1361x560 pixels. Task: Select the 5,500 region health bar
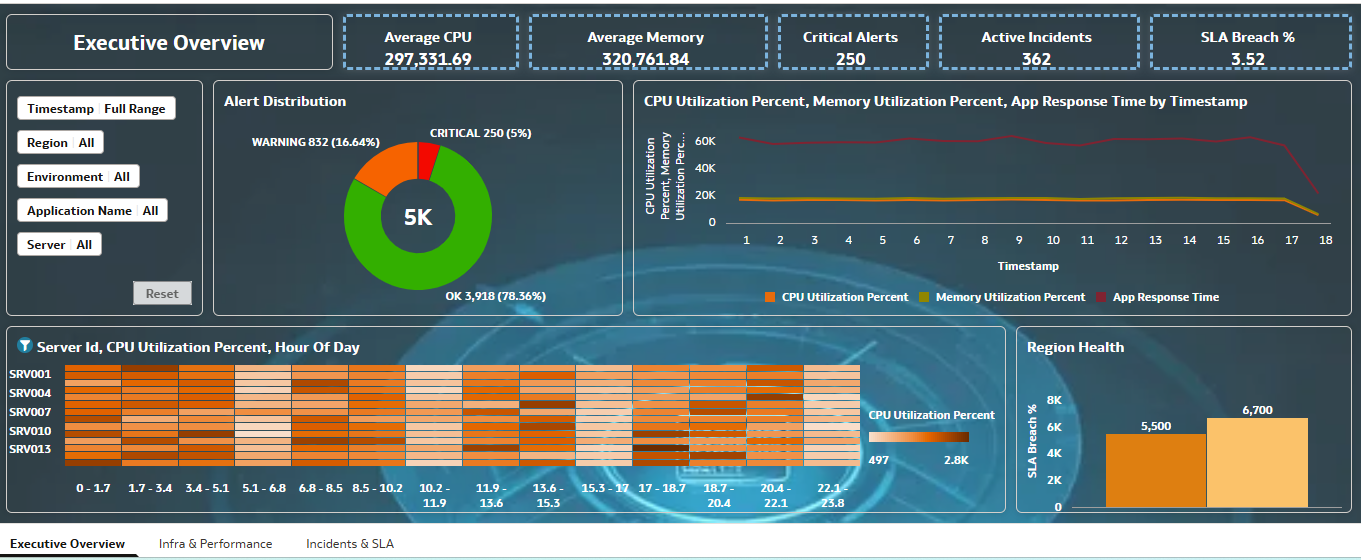tap(1155, 471)
